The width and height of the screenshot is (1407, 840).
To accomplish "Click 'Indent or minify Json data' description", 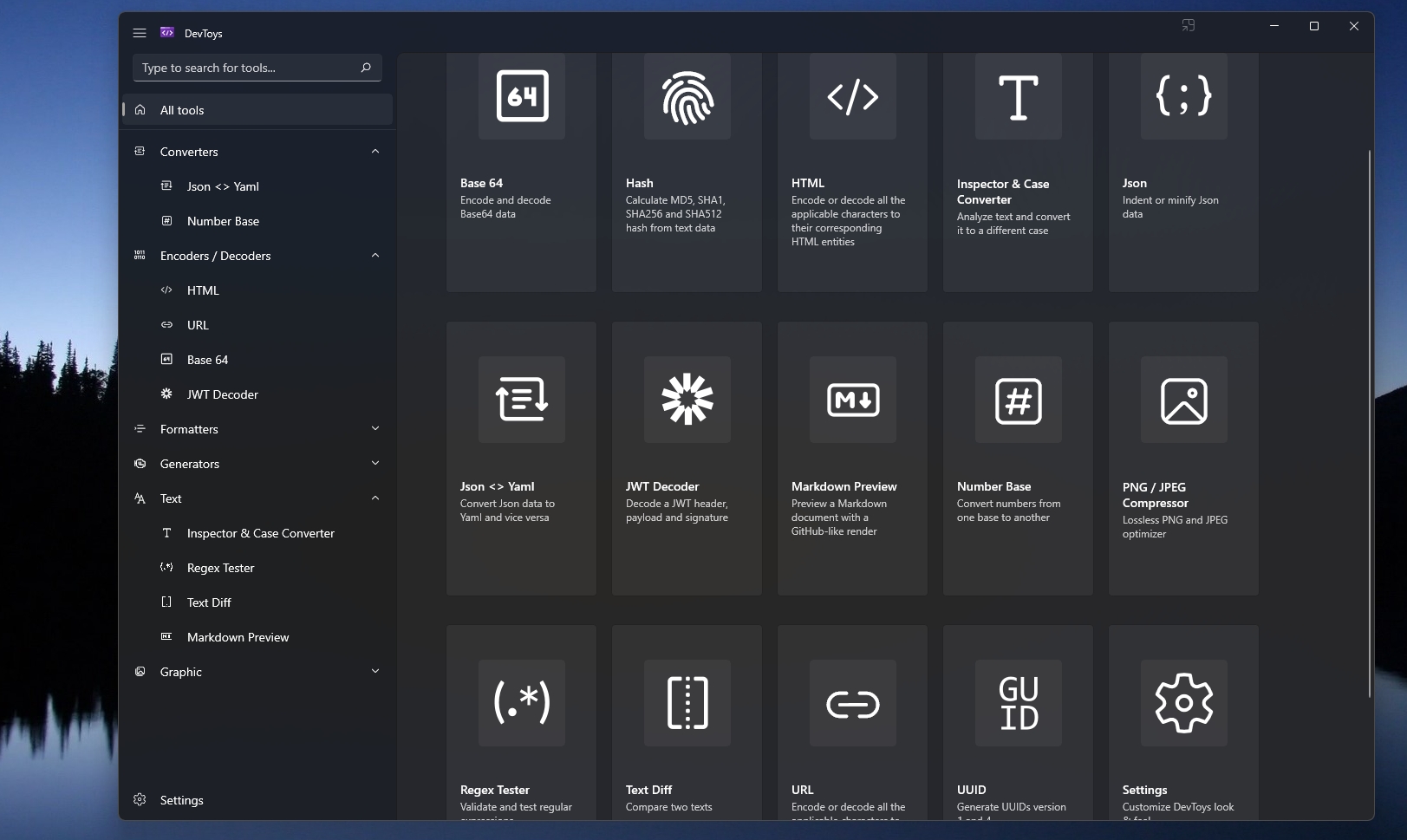I will tap(1170, 207).
